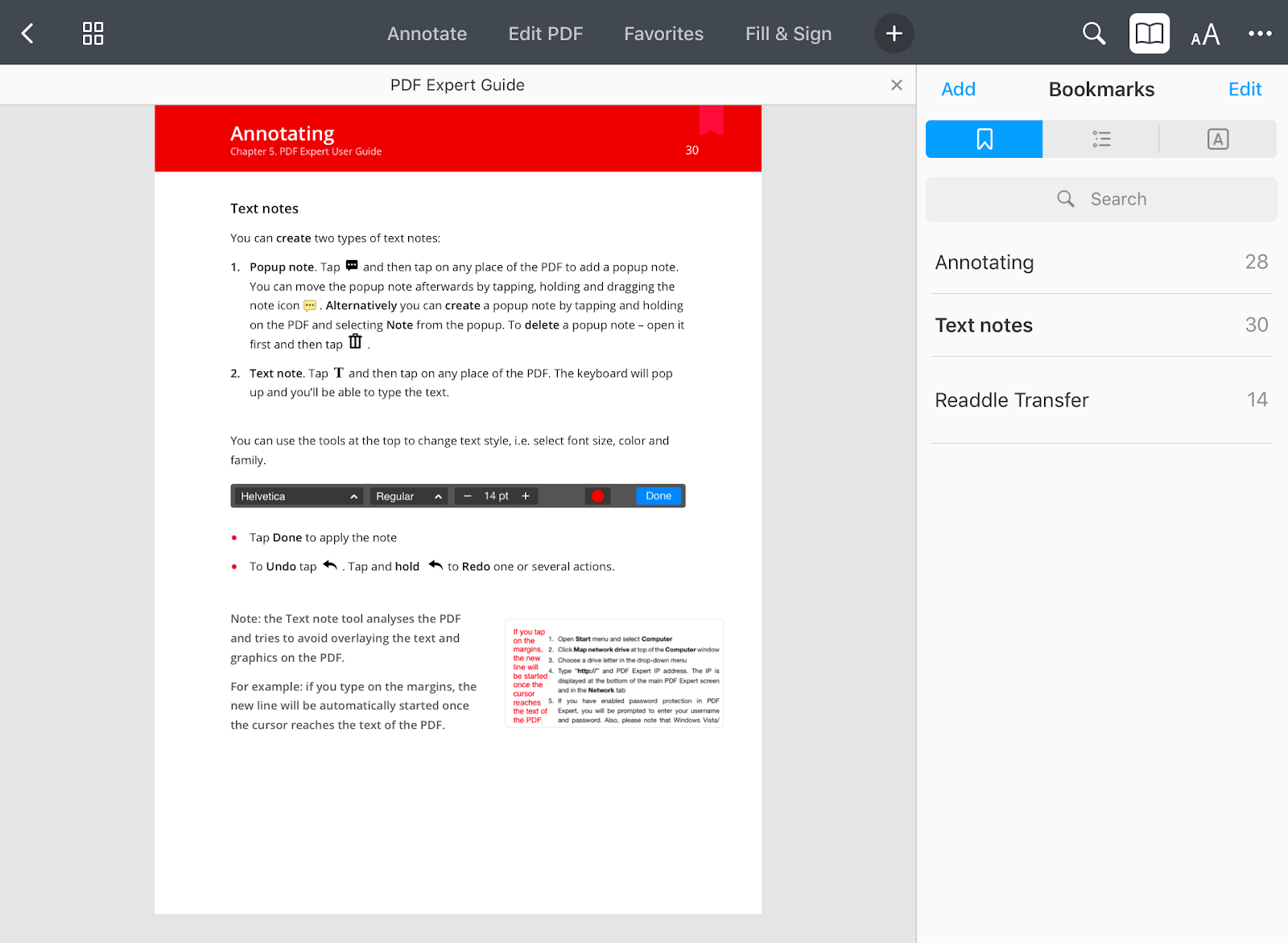Image resolution: width=1288 pixels, height=943 pixels.
Task: Tap the plus button in the toolbar
Action: tap(894, 33)
